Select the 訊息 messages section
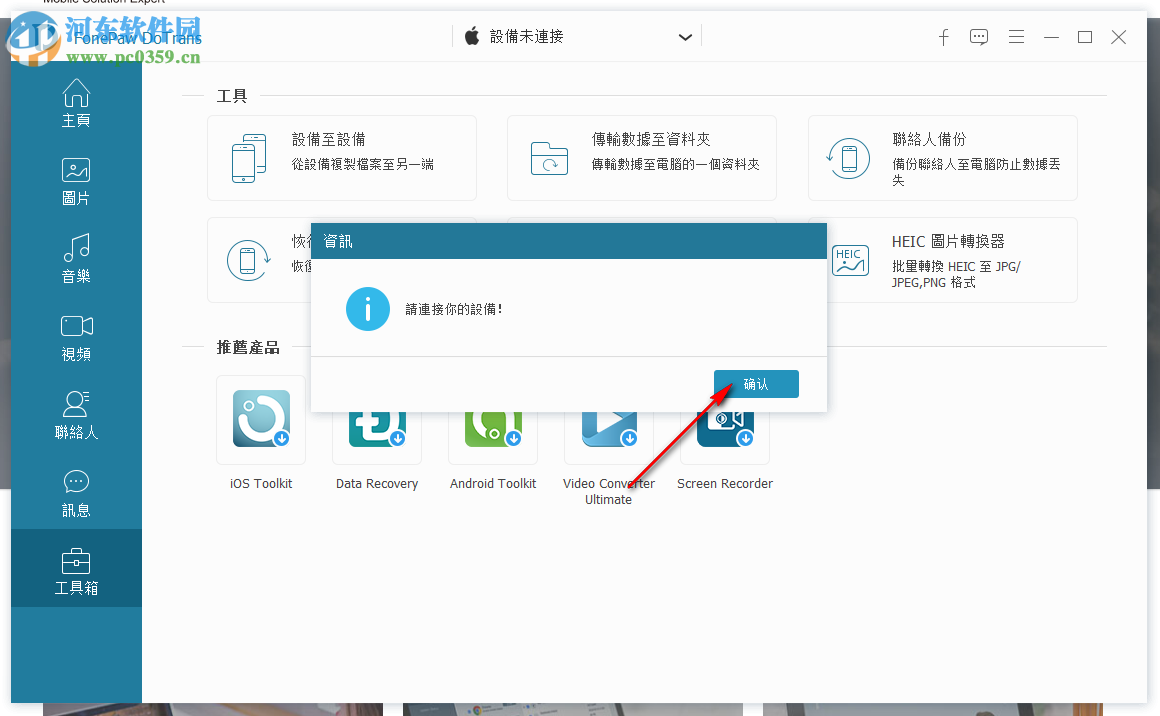 76,491
